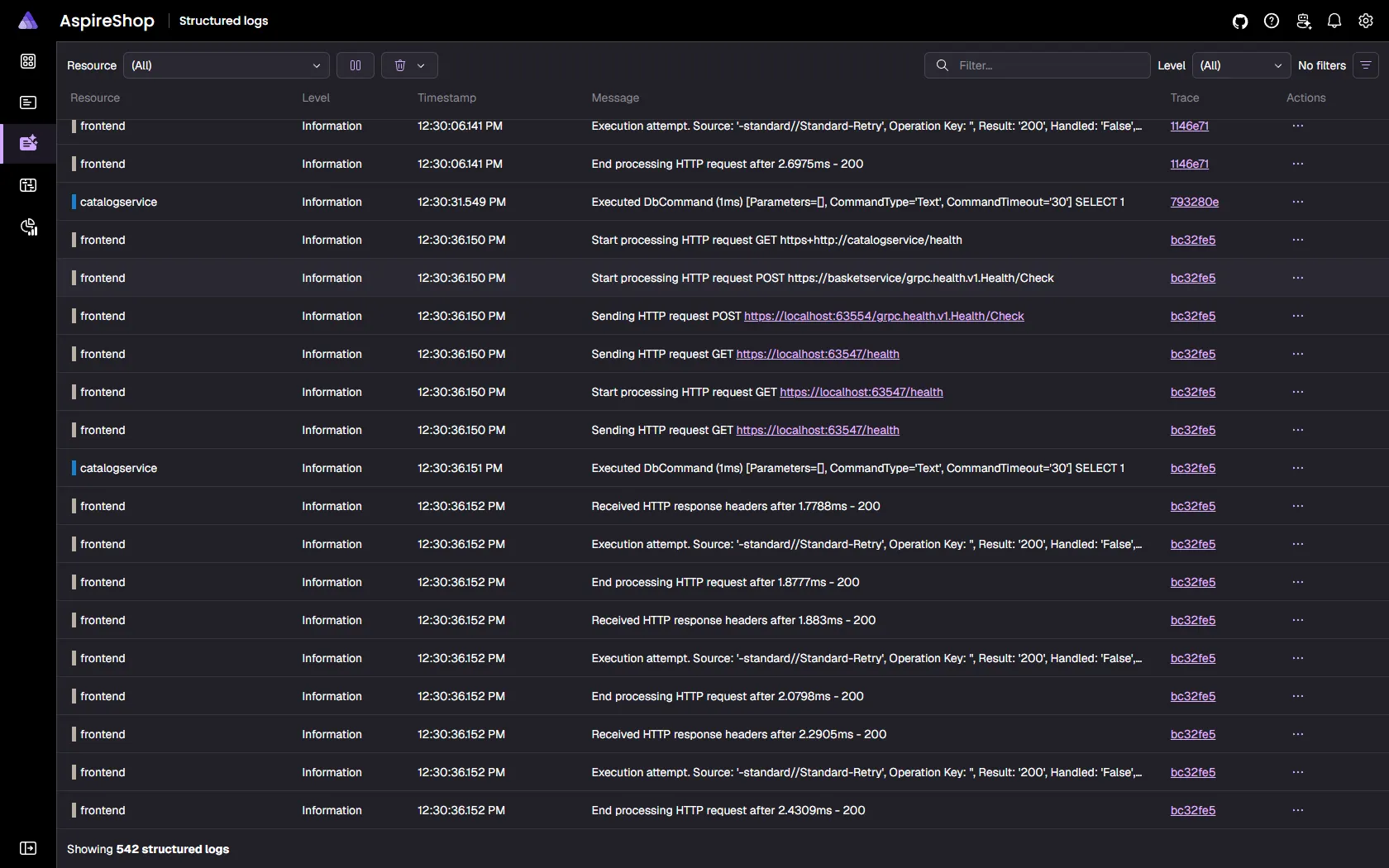The image size is (1389, 868).
Task: Select 'Start processing HTTP request POST https://basketservice' message
Action: click(823, 278)
